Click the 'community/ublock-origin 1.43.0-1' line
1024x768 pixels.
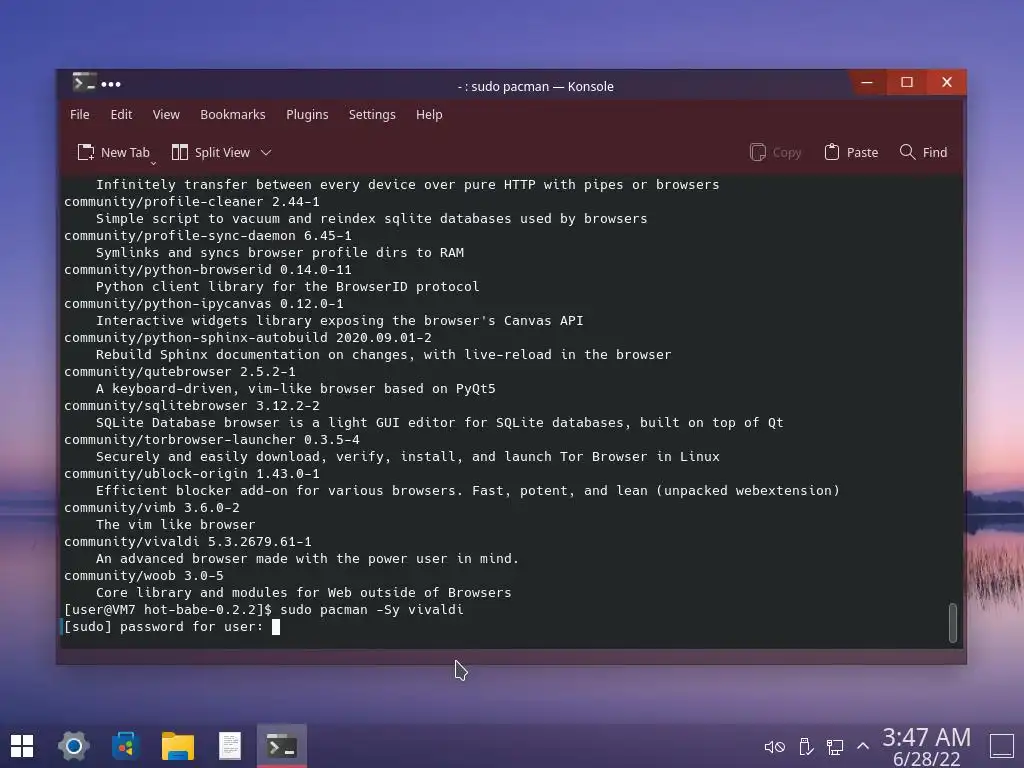click(x=192, y=474)
